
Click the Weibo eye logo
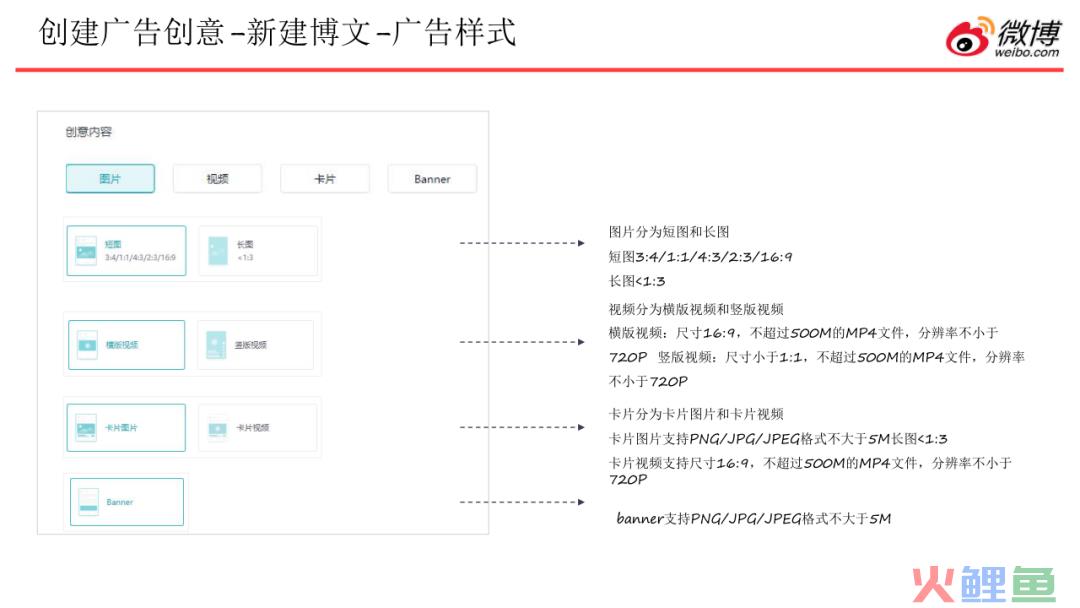click(x=969, y=37)
